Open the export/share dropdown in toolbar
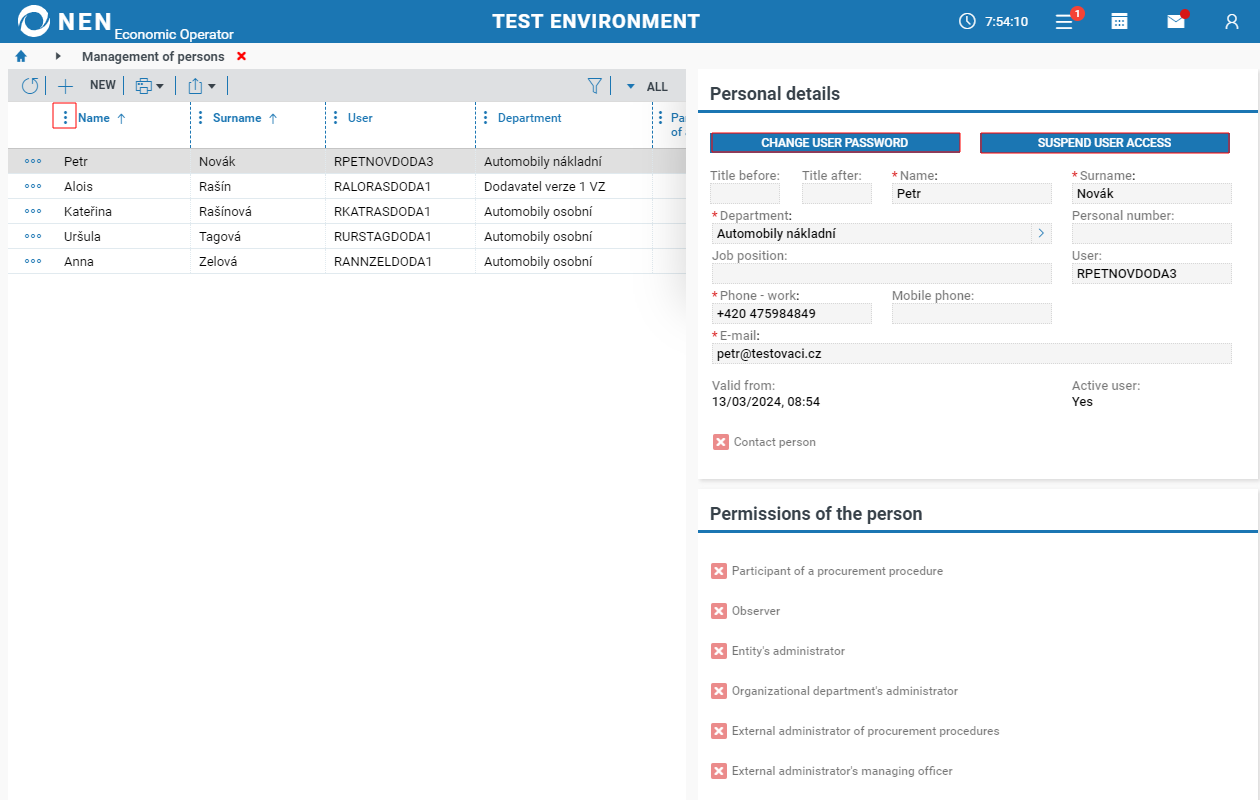The height and width of the screenshot is (800, 1260). pos(201,86)
